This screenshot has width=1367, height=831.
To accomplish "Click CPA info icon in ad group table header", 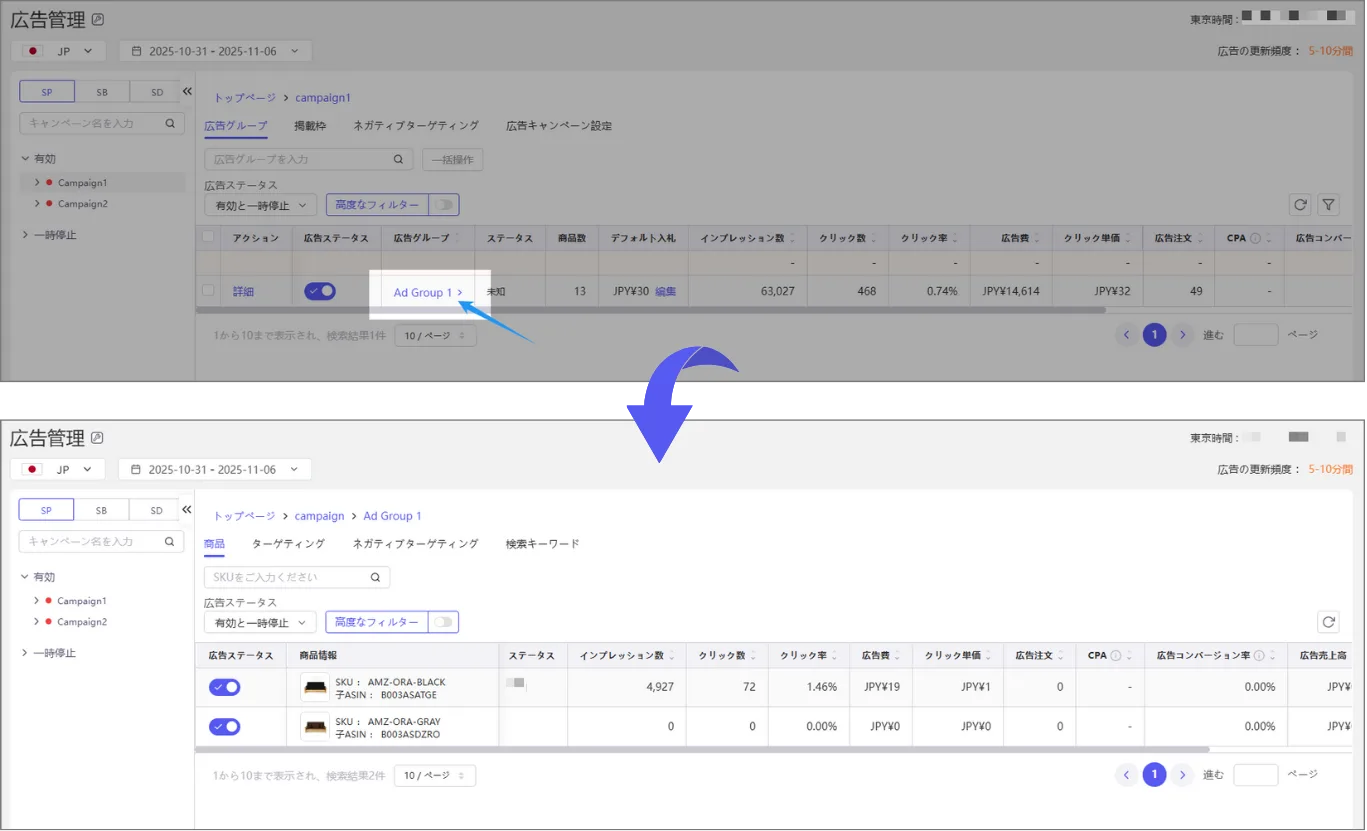I will (1255, 239).
